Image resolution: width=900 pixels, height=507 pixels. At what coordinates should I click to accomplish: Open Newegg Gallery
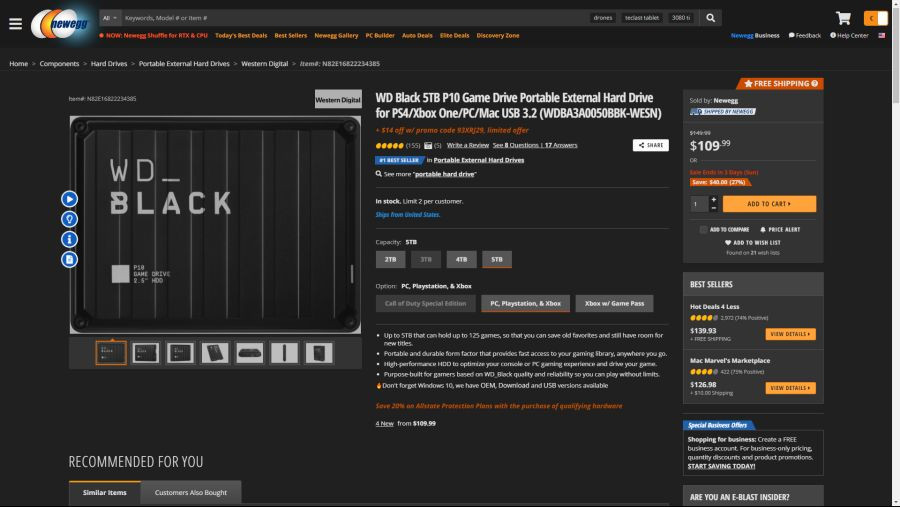tap(336, 36)
